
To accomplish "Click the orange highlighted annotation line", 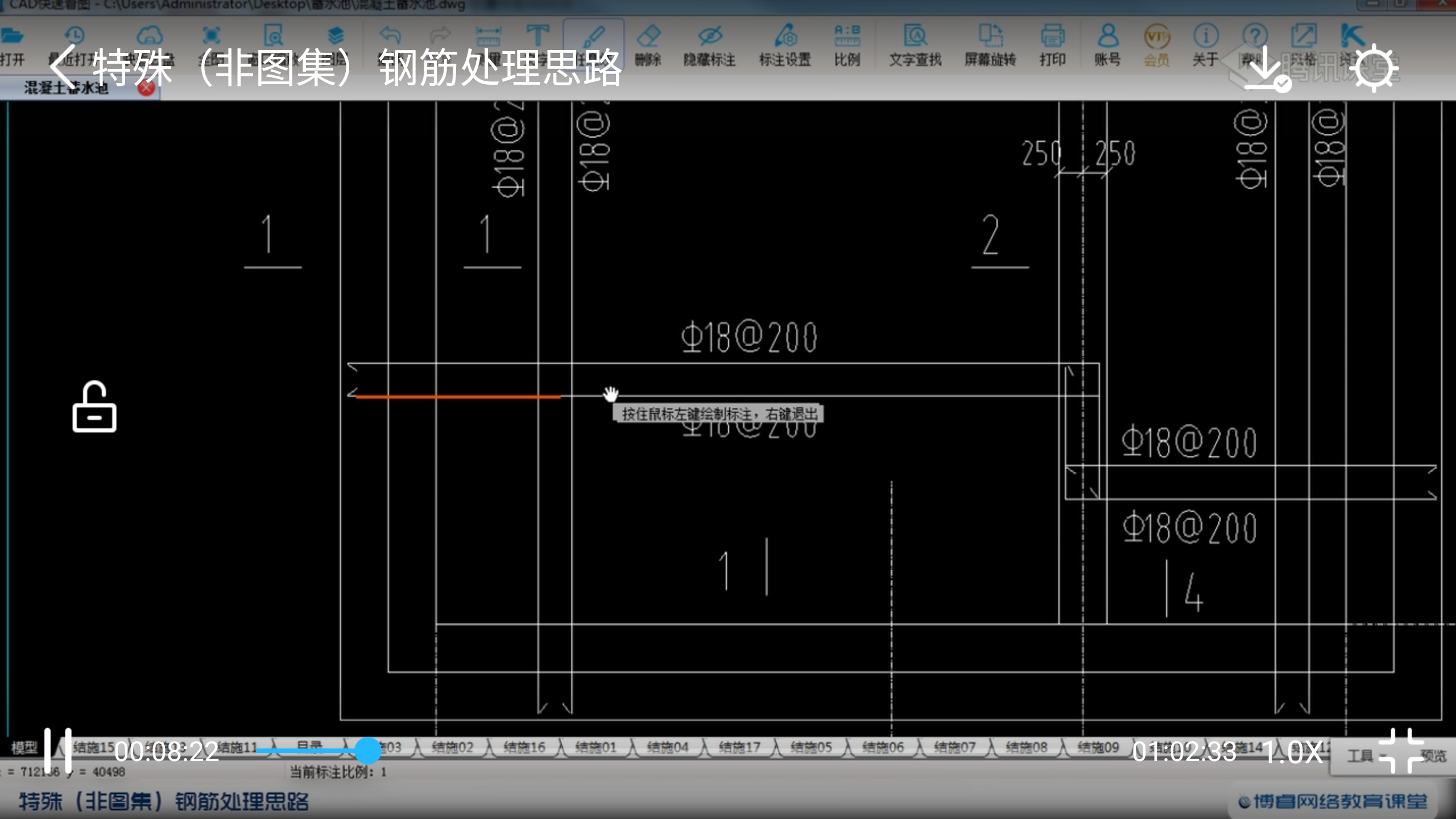I will coord(458,397).
